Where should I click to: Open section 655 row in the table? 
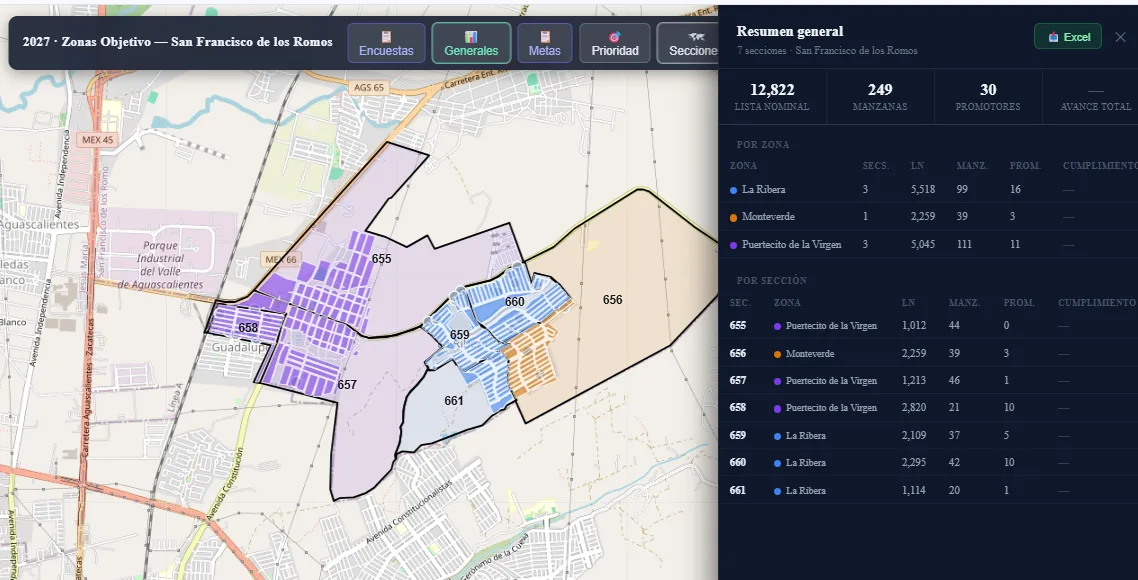pyautogui.click(x=928, y=325)
